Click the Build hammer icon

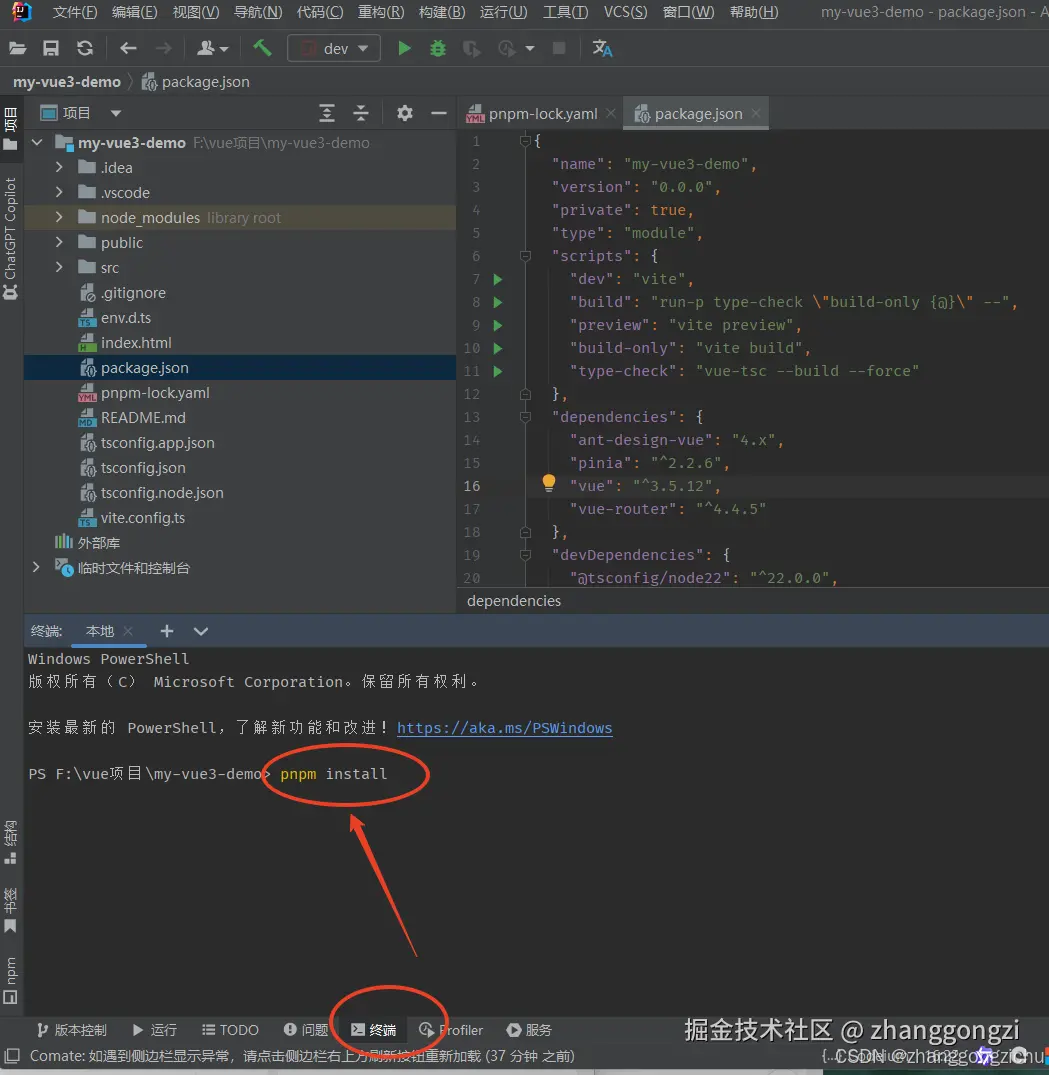coord(262,48)
